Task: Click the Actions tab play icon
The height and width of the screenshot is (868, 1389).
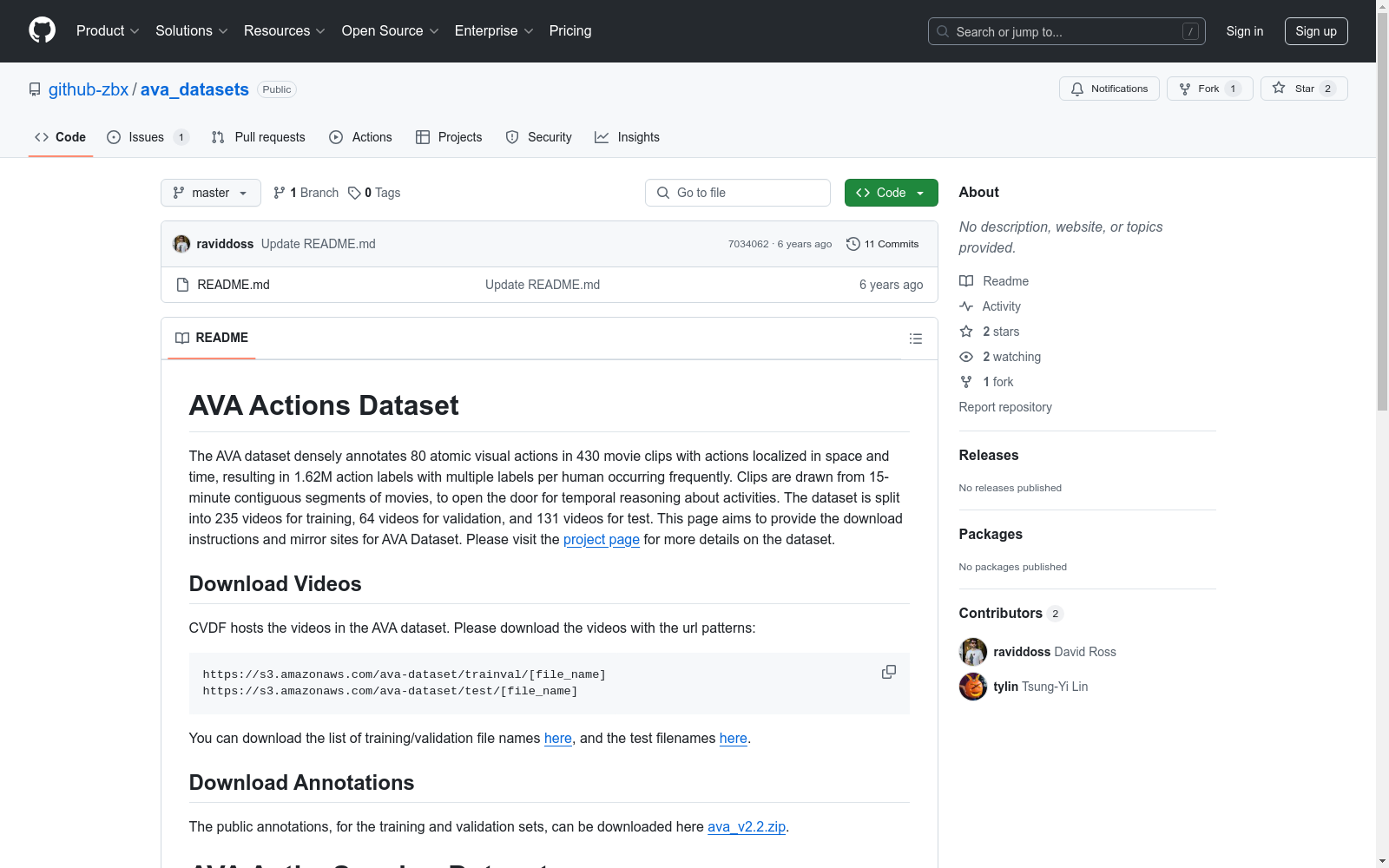Action: (x=336, y=137)
